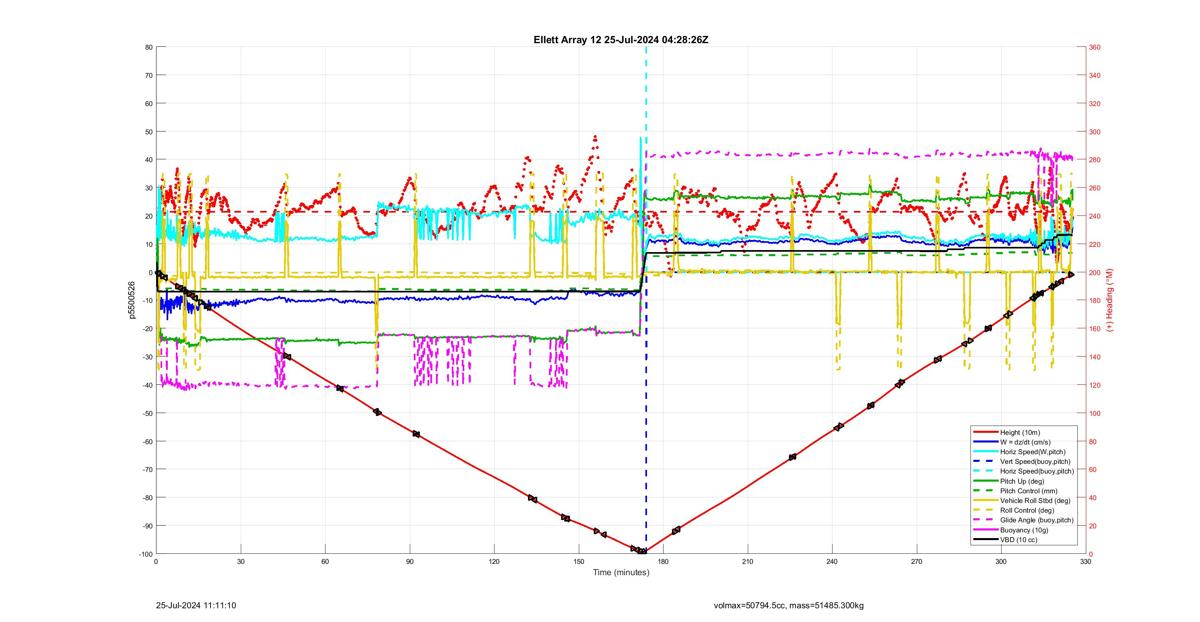This screenshot has height=622, width=1200.
Task: Click the '-50' tick on the left axis
Action: click(x=145, y=413)
